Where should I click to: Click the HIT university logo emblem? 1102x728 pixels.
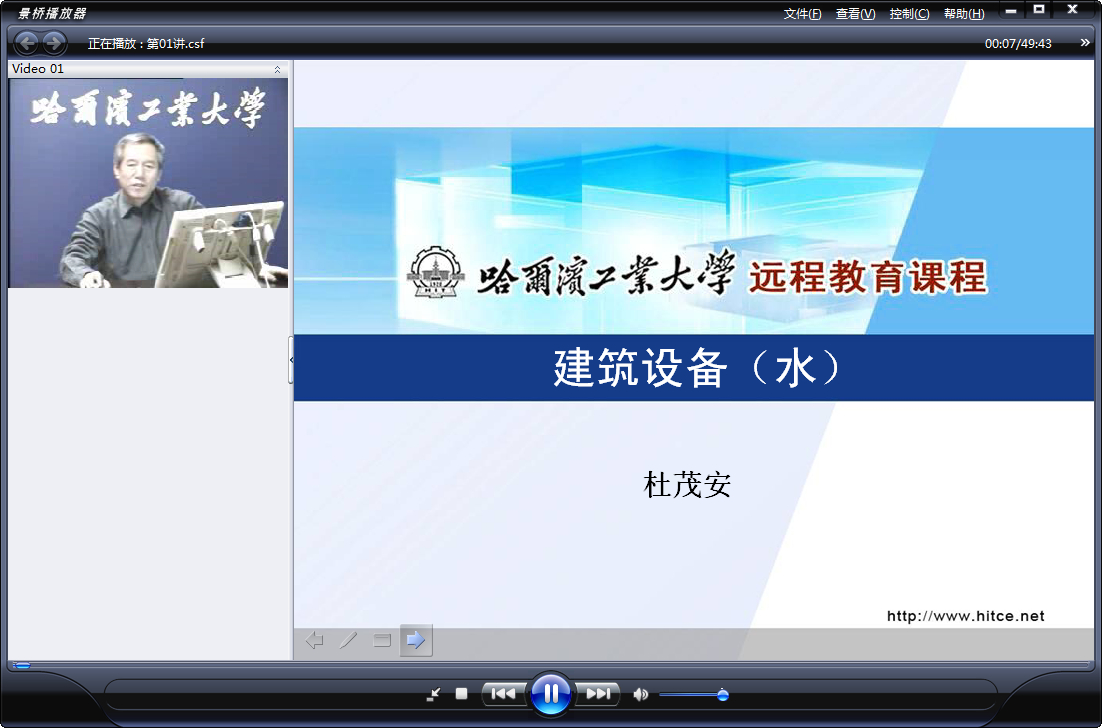[437, 273]
